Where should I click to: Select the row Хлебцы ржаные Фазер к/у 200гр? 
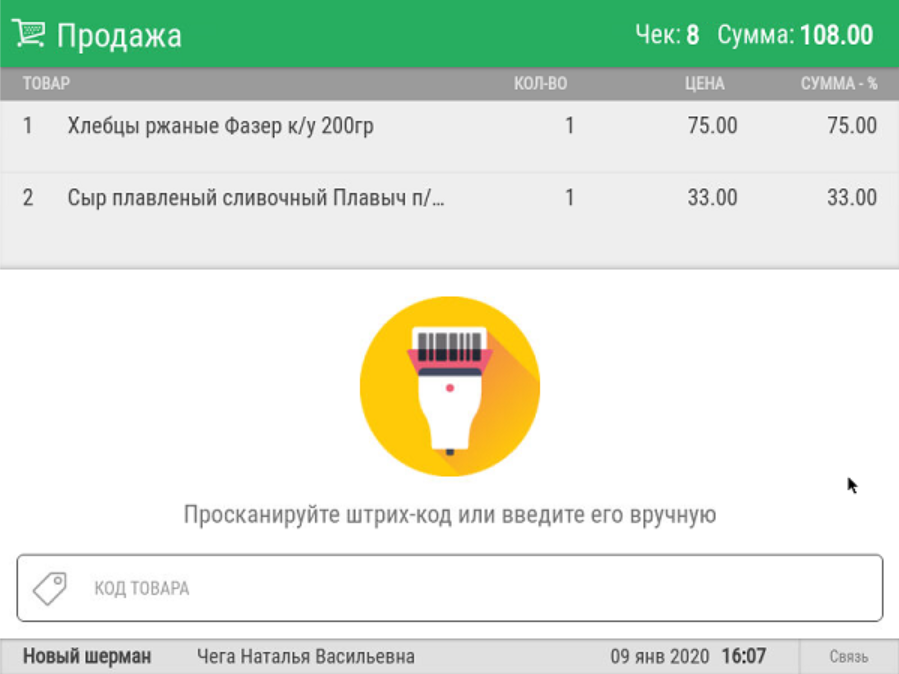click(450, 136)
